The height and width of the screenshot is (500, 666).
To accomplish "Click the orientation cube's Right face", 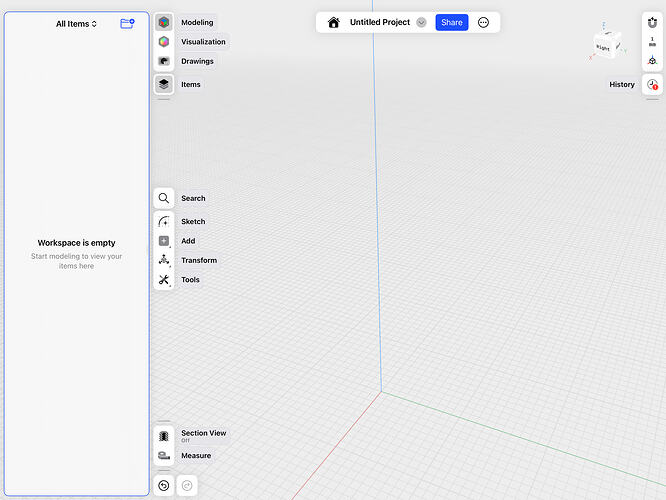I will click(603, 48).
